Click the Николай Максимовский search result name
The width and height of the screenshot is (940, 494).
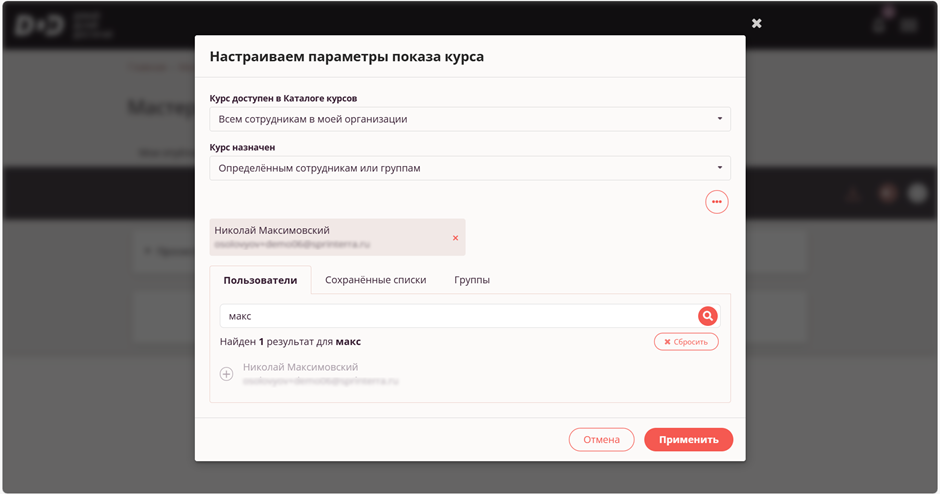(300, 367)
